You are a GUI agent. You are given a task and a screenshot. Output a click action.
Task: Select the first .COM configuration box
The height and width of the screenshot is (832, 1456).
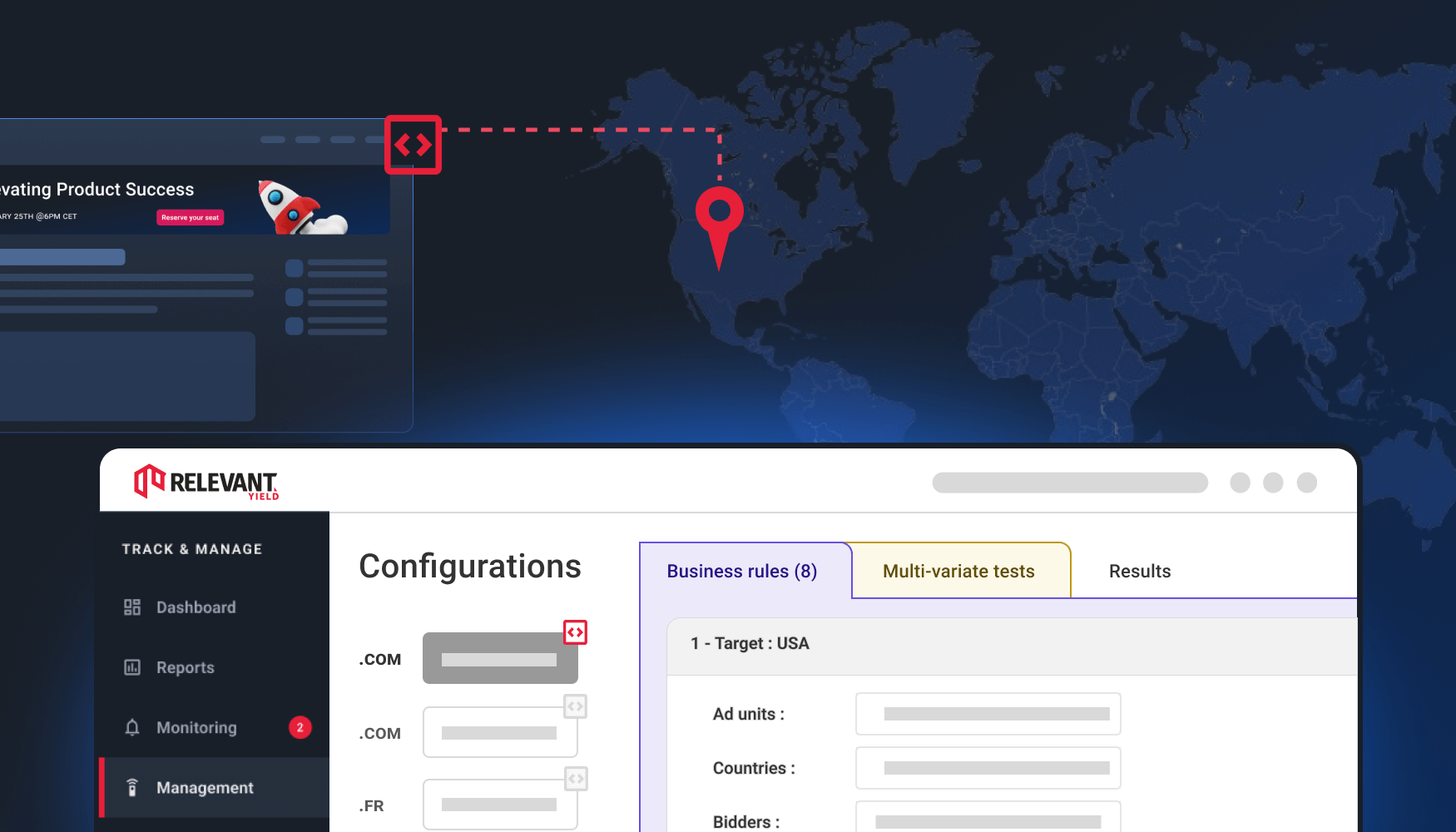point(500,658)
